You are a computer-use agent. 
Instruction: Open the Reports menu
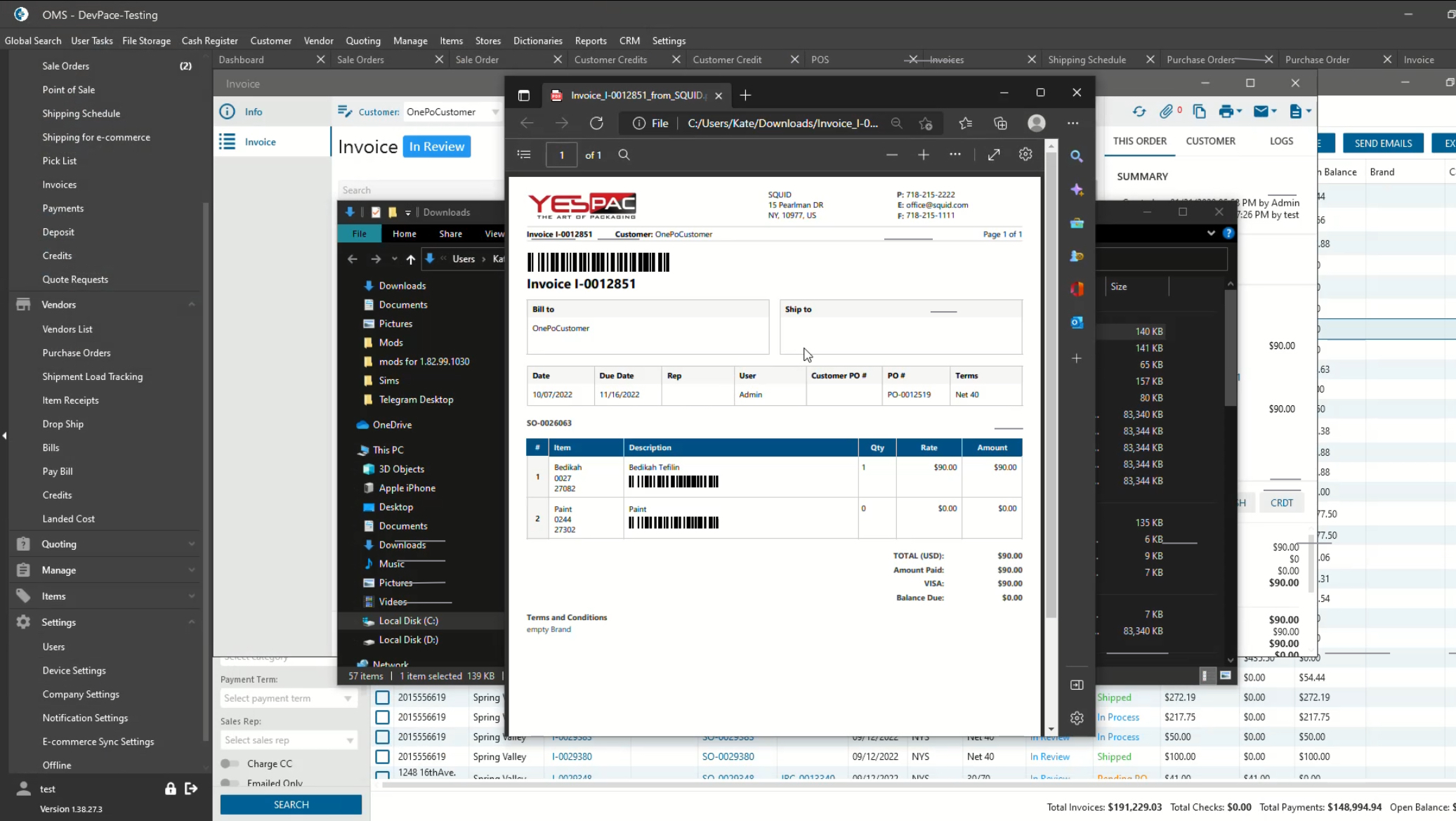590,41
